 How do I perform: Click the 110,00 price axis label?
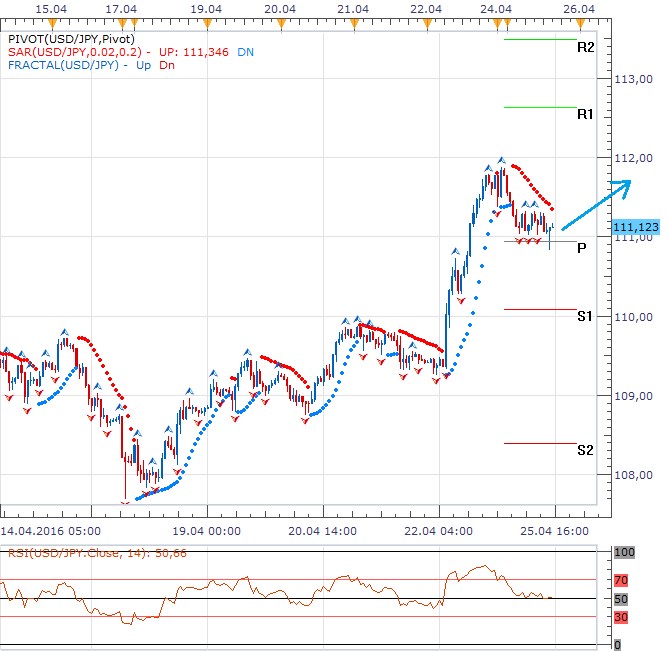click(x=633, y=317)
